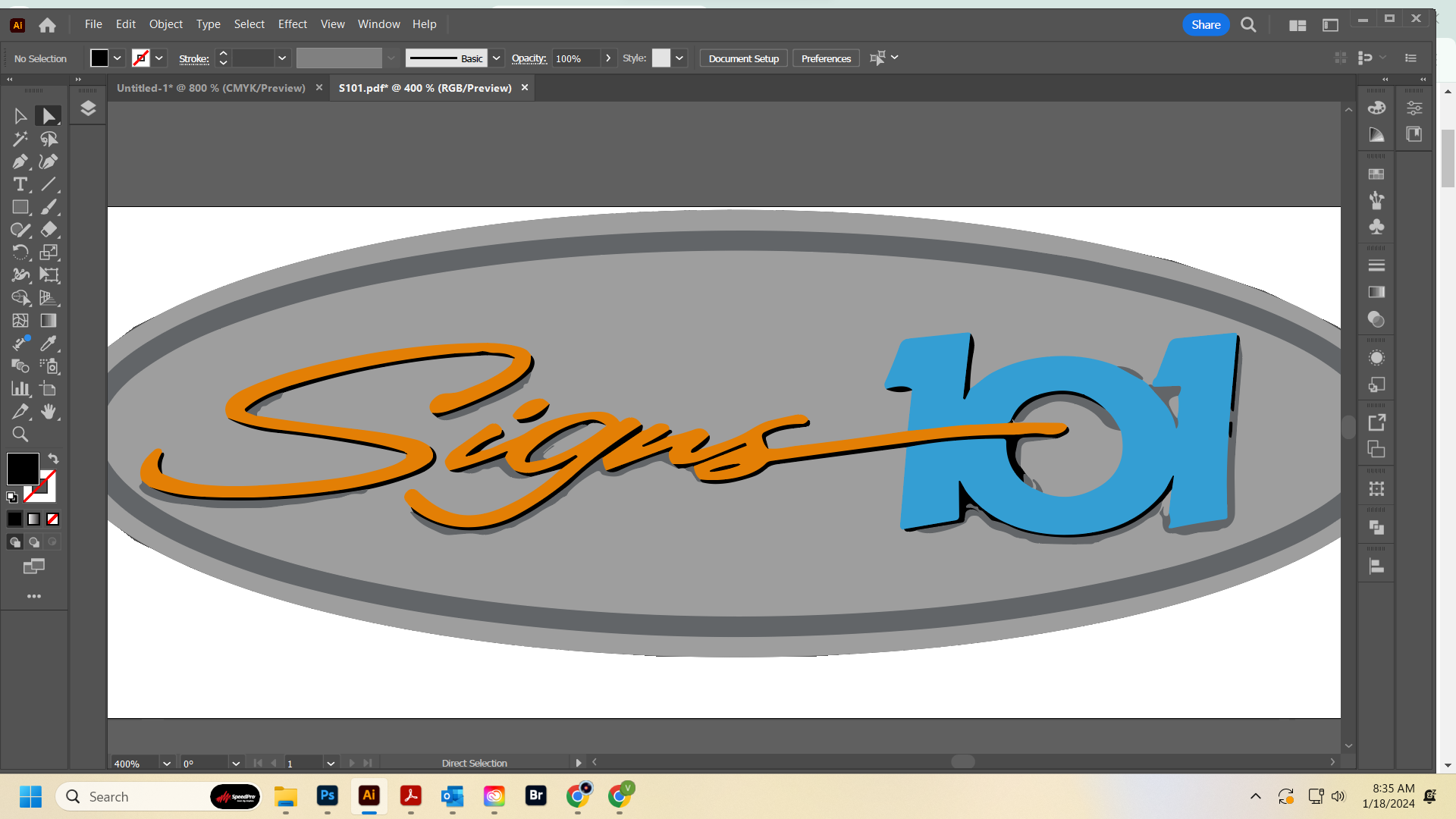This screenshot has width=1456, height=819.
Task: Select the Line Segment tool
Action: 49,184
